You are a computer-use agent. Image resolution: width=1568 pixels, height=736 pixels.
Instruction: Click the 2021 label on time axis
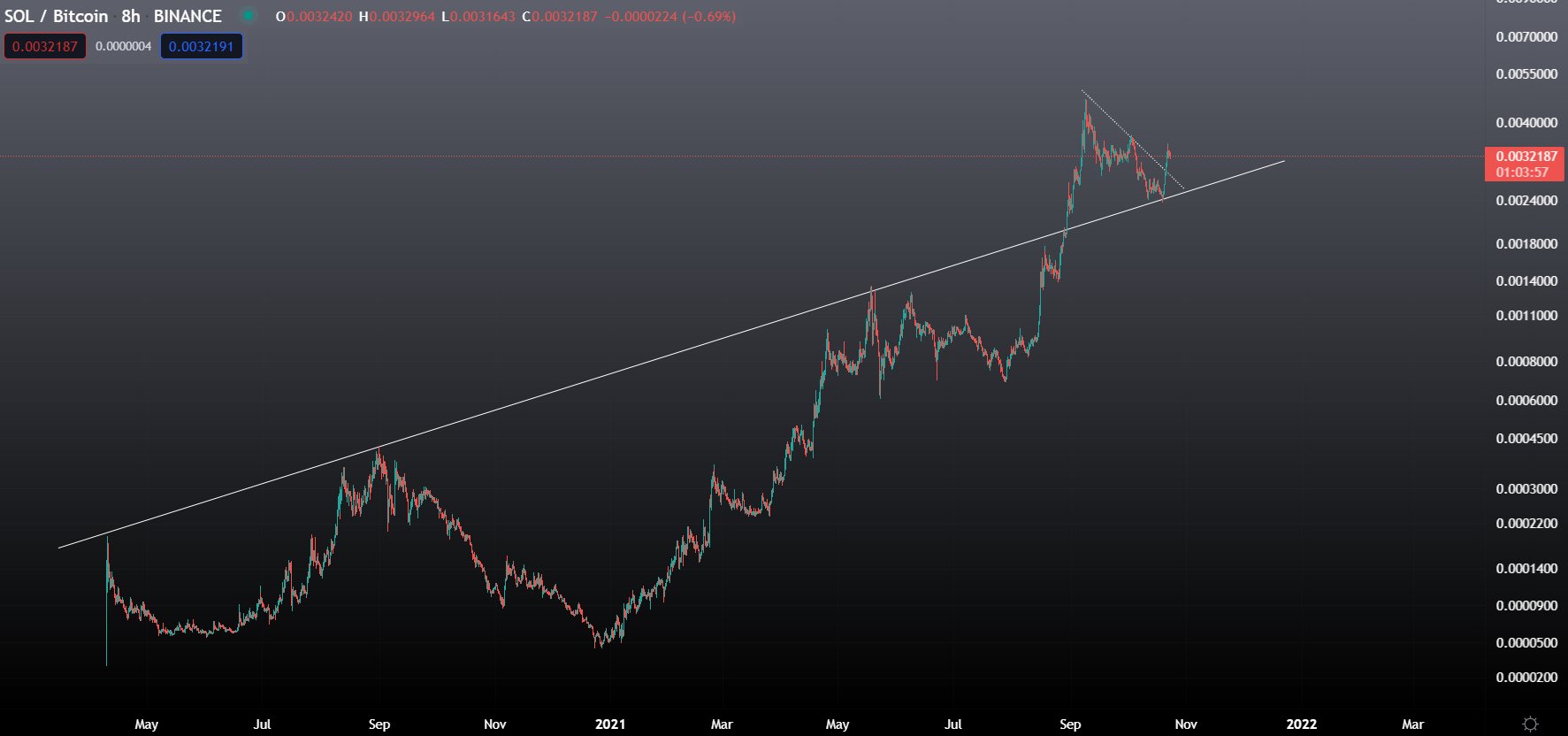(610, 724)
